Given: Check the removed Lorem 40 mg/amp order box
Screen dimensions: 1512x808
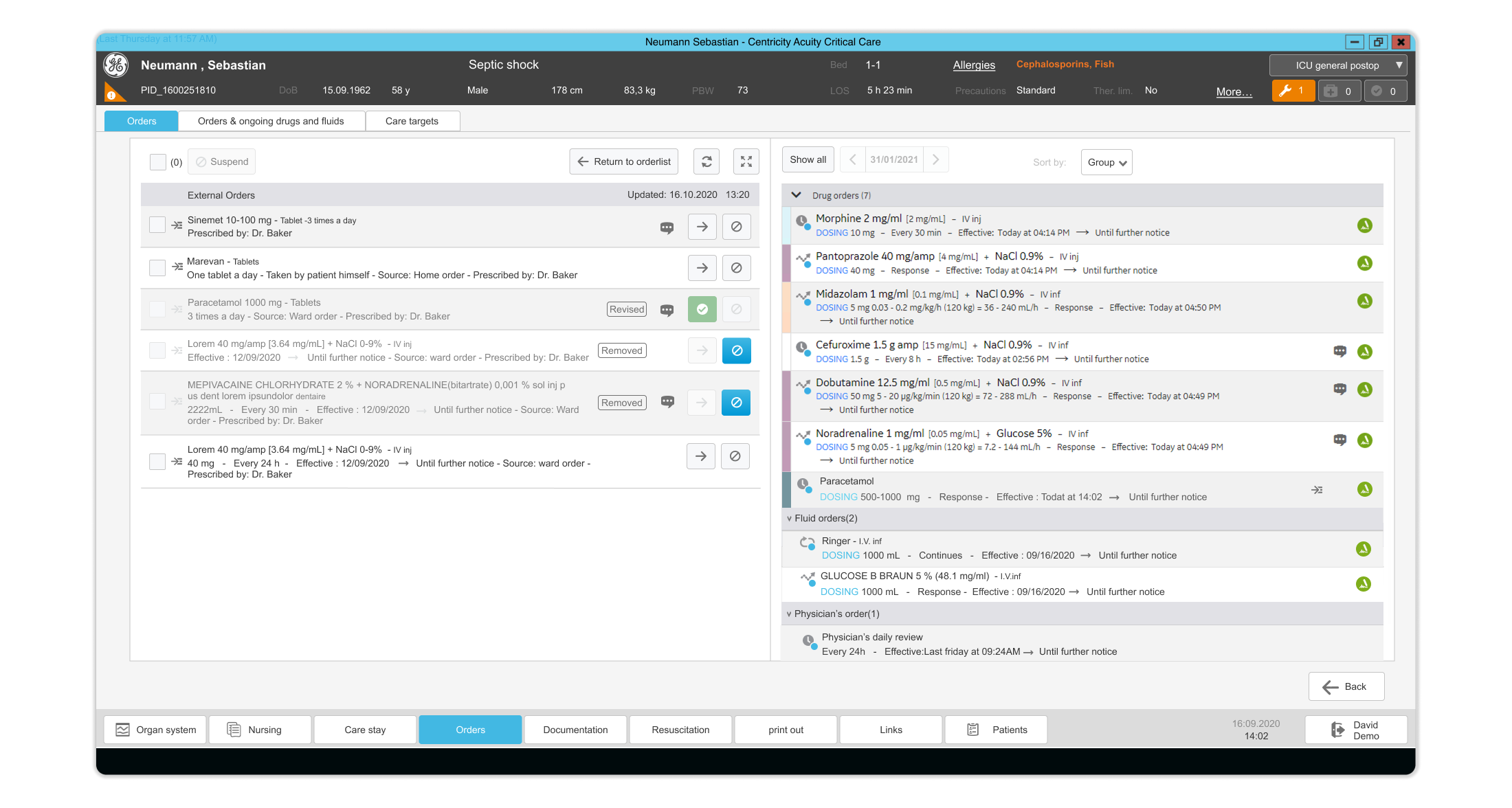Looking at the screenshot, I should 157,350.
